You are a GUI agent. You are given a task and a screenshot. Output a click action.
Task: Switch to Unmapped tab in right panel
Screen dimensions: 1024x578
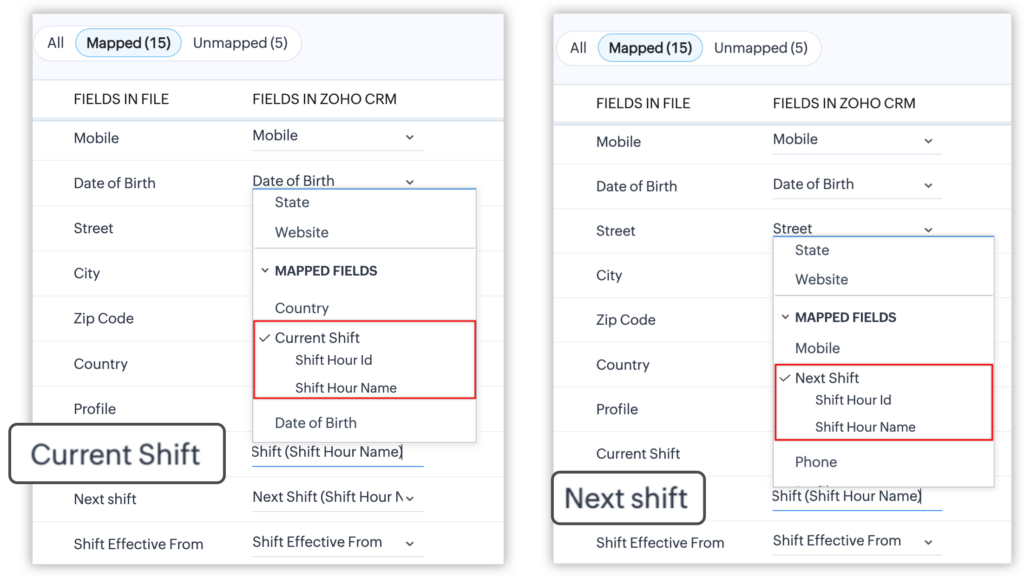(761, 47)
